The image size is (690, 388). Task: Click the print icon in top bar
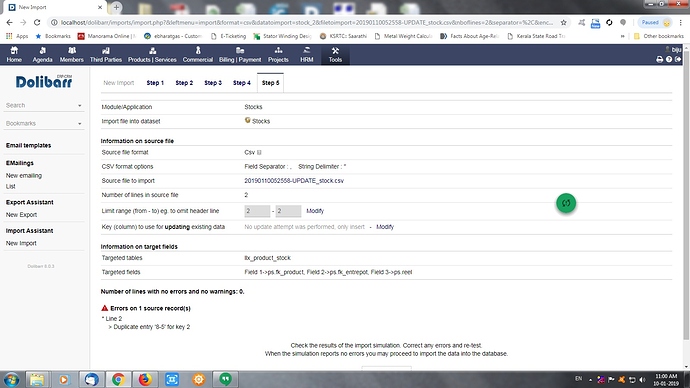tap(659, 59)
